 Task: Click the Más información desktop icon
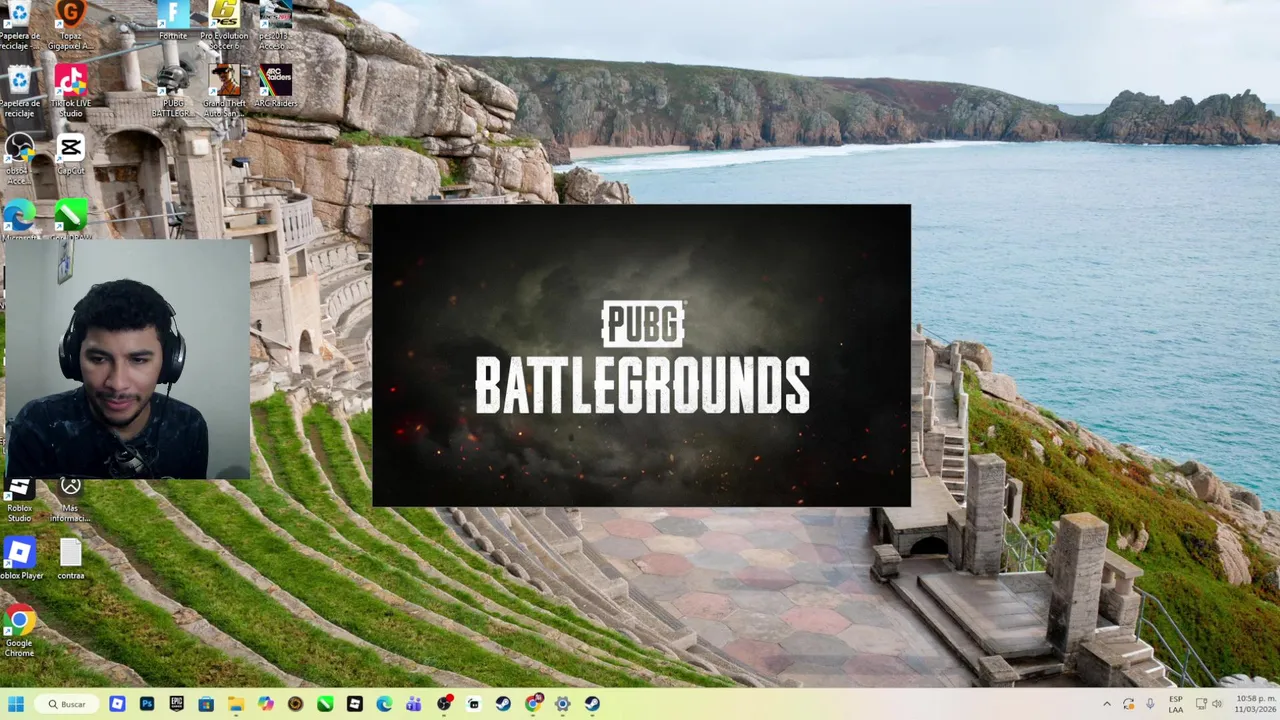[70, 500]
